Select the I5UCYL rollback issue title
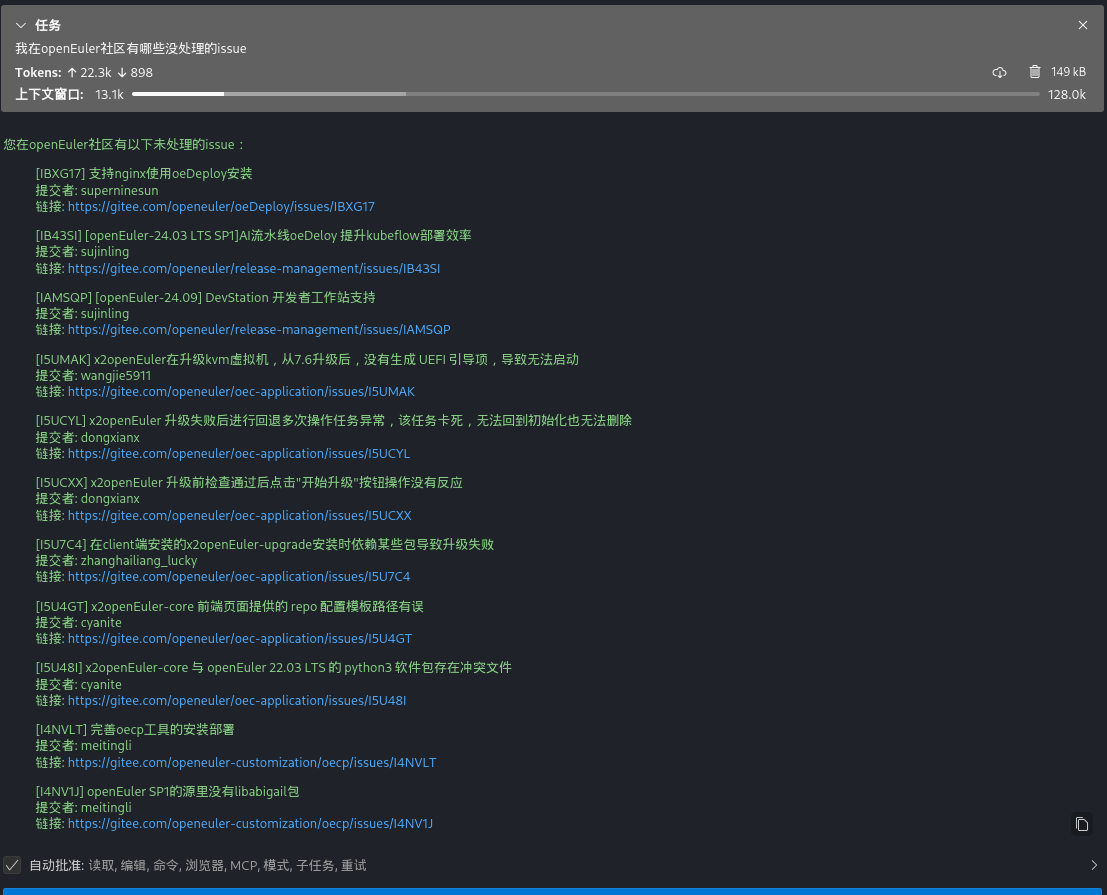 334,421
